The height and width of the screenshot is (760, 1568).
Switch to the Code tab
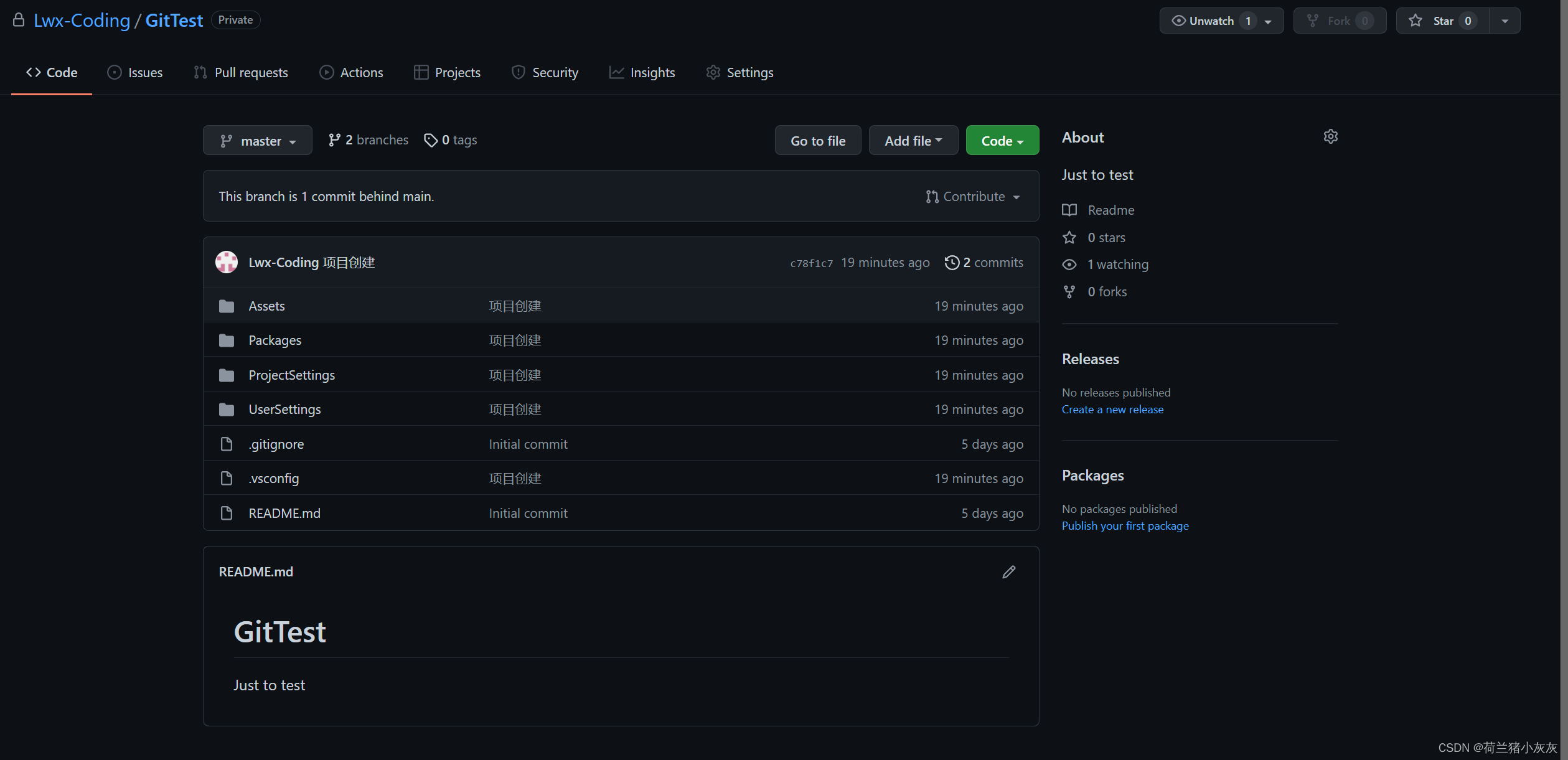click(52, 72)
